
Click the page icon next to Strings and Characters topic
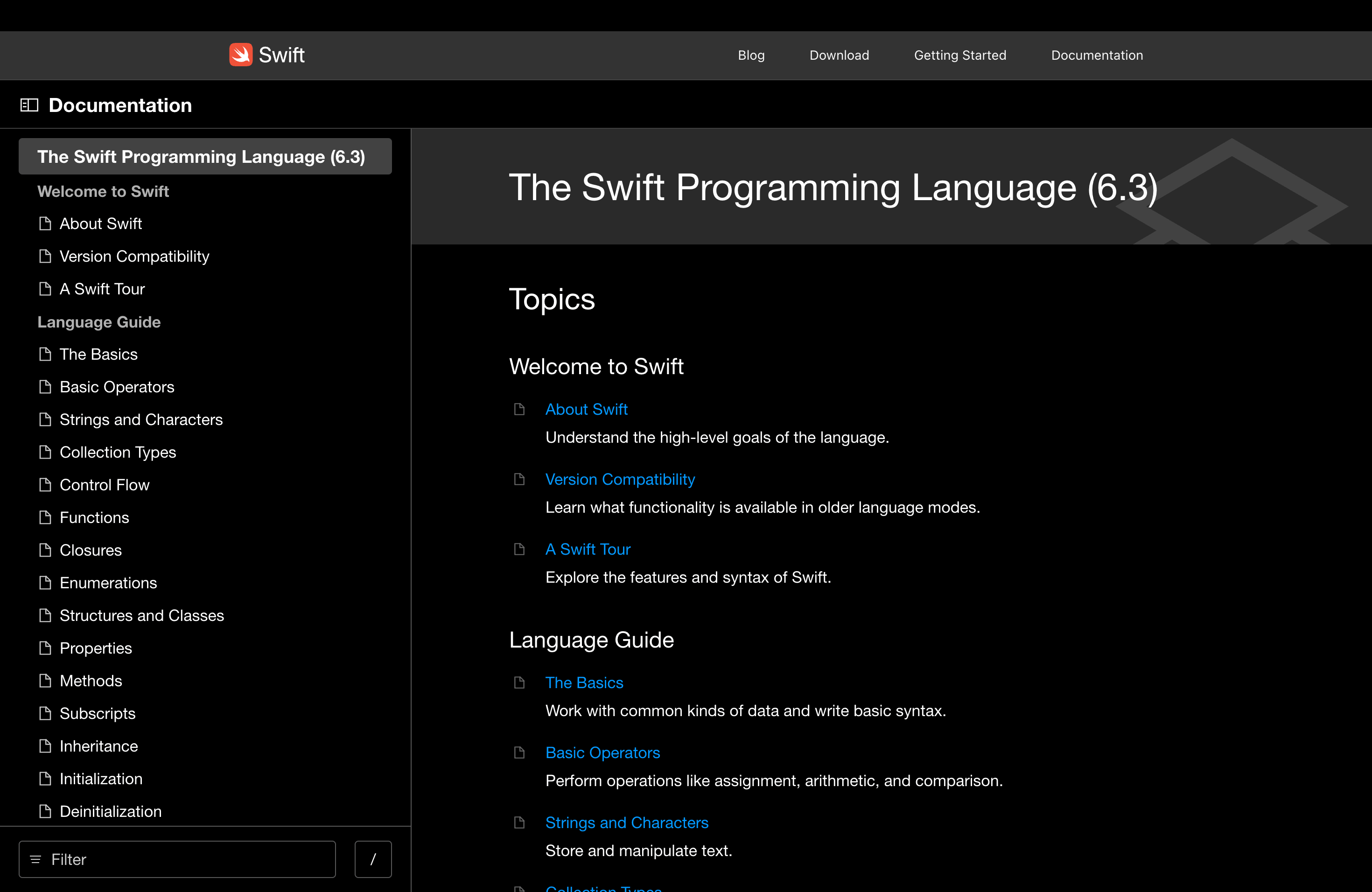coord(519,822)
